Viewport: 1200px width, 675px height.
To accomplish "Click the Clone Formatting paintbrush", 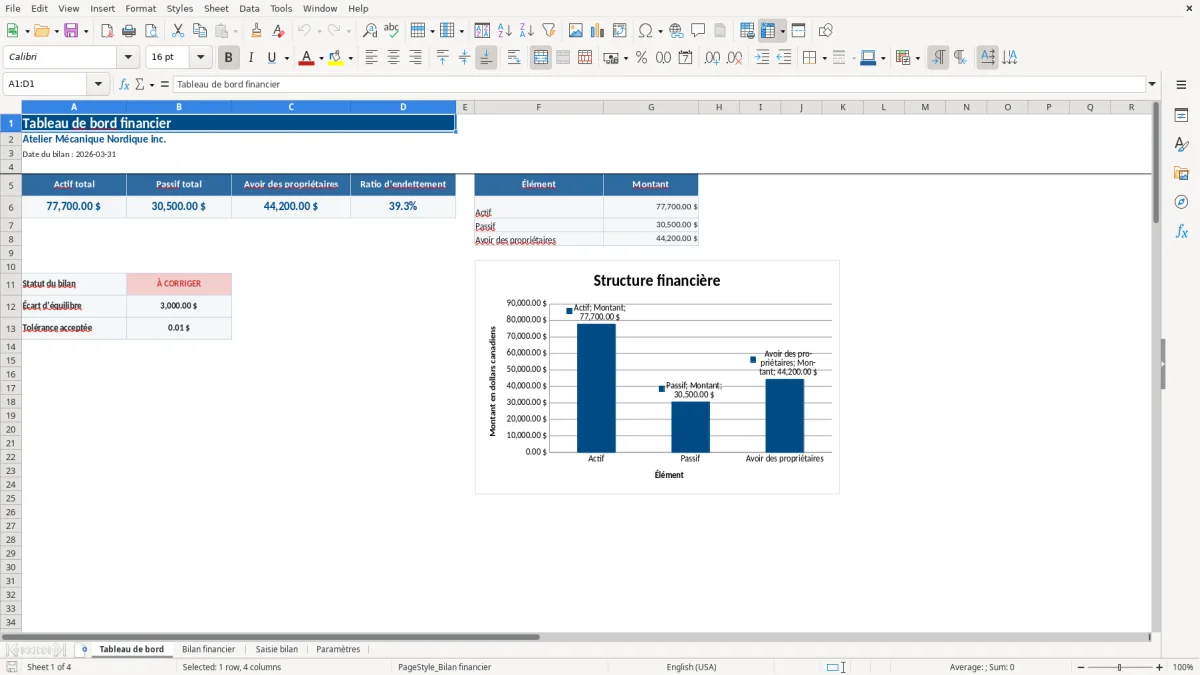I will point(257,31).
